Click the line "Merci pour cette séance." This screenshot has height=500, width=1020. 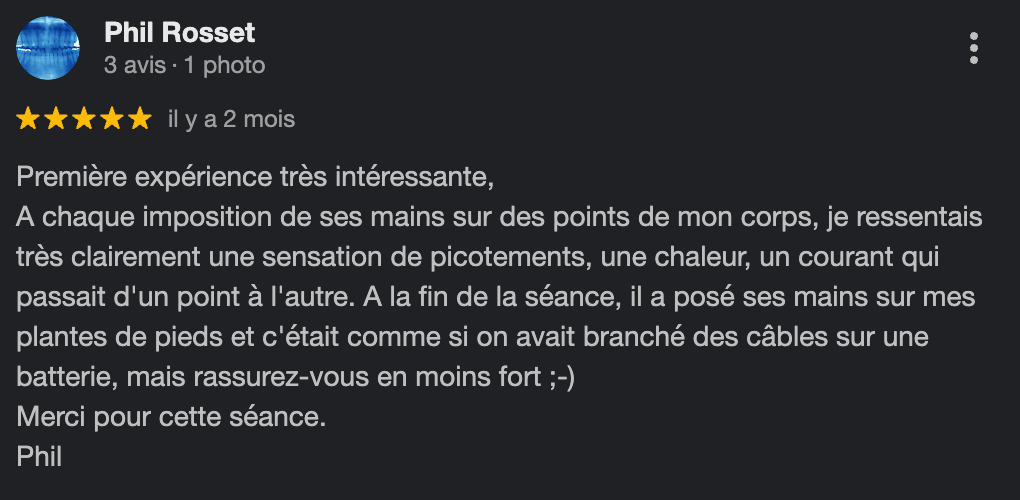172,417
